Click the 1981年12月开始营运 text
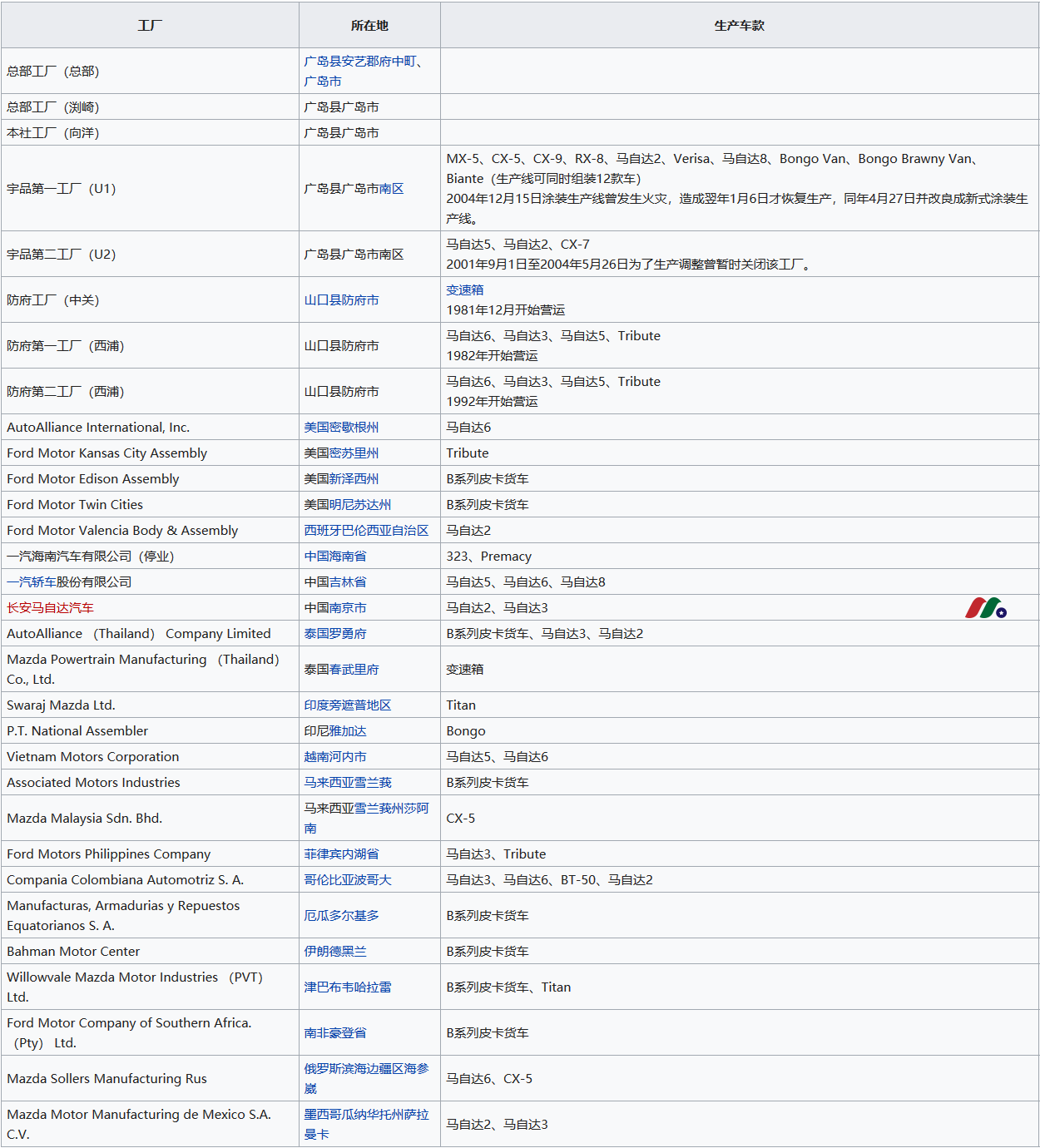 (506, 310)
